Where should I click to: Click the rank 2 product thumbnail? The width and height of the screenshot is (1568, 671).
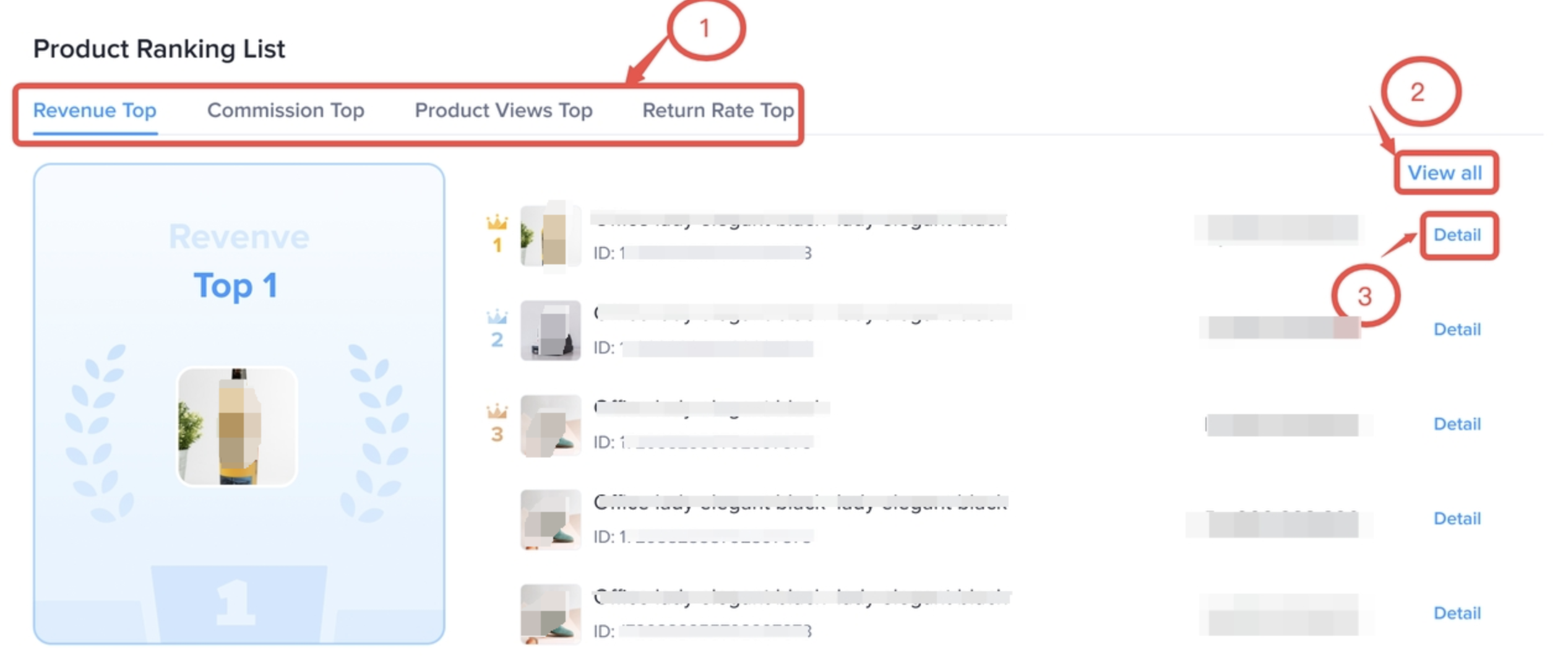(551, 331)
